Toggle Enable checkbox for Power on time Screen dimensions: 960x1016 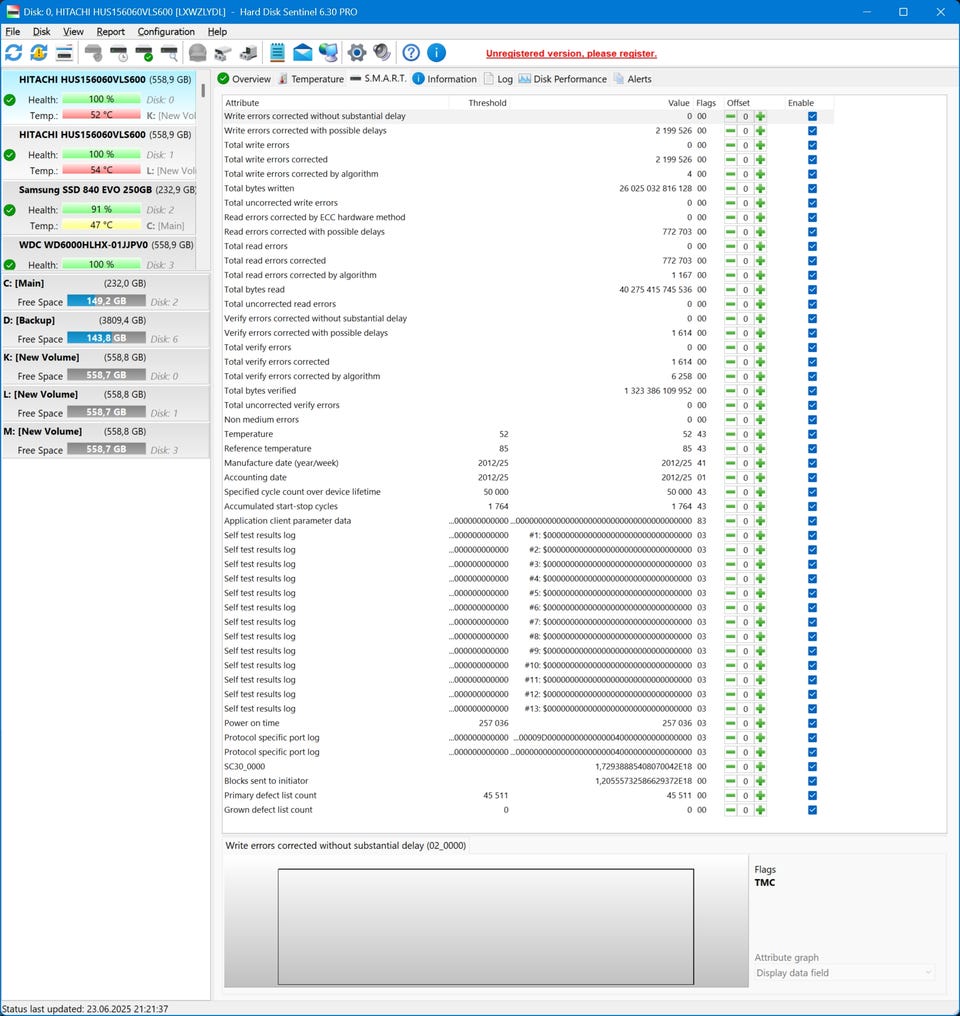coord(812,723)
